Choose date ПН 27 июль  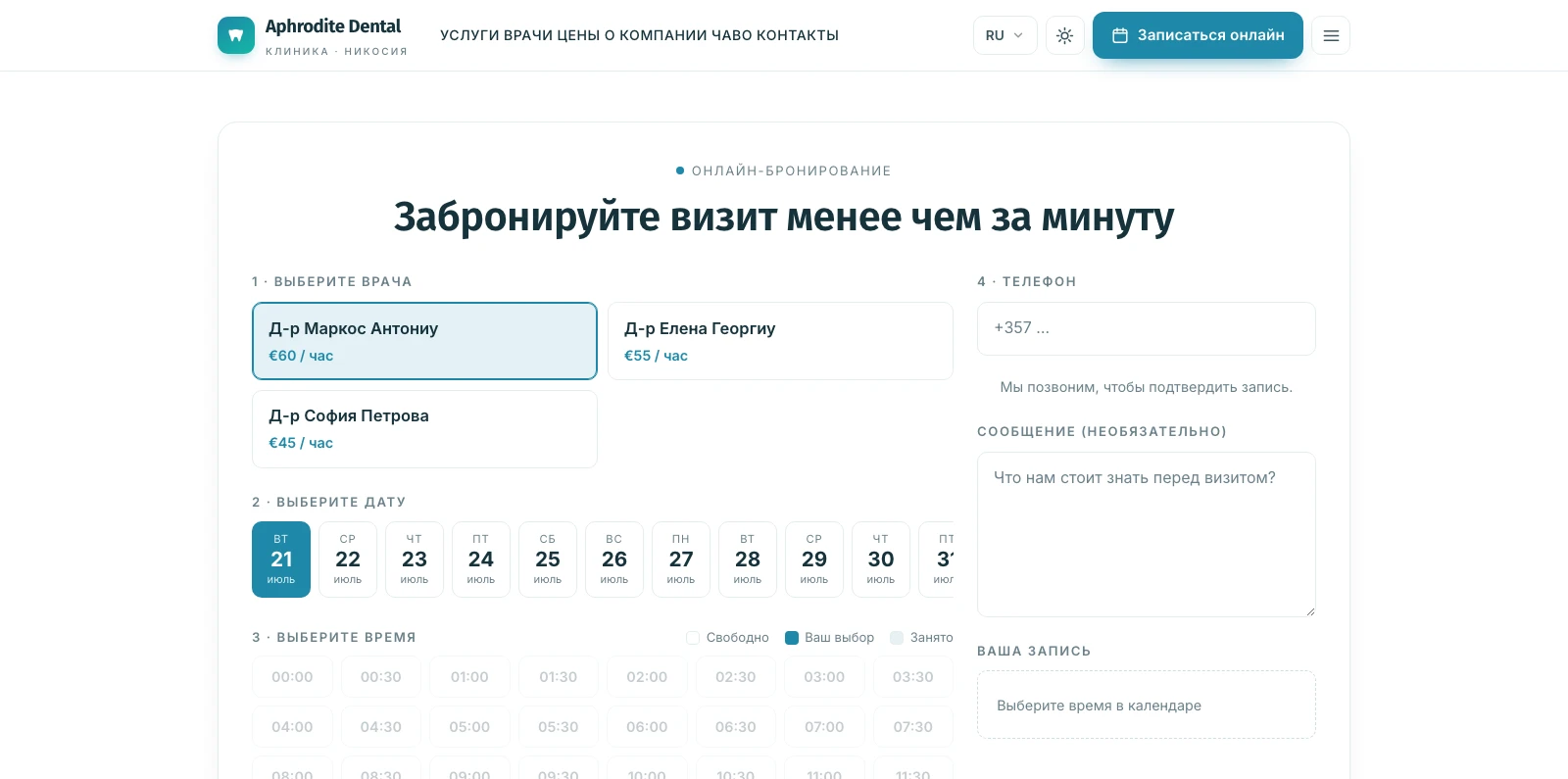coord(681,560)
